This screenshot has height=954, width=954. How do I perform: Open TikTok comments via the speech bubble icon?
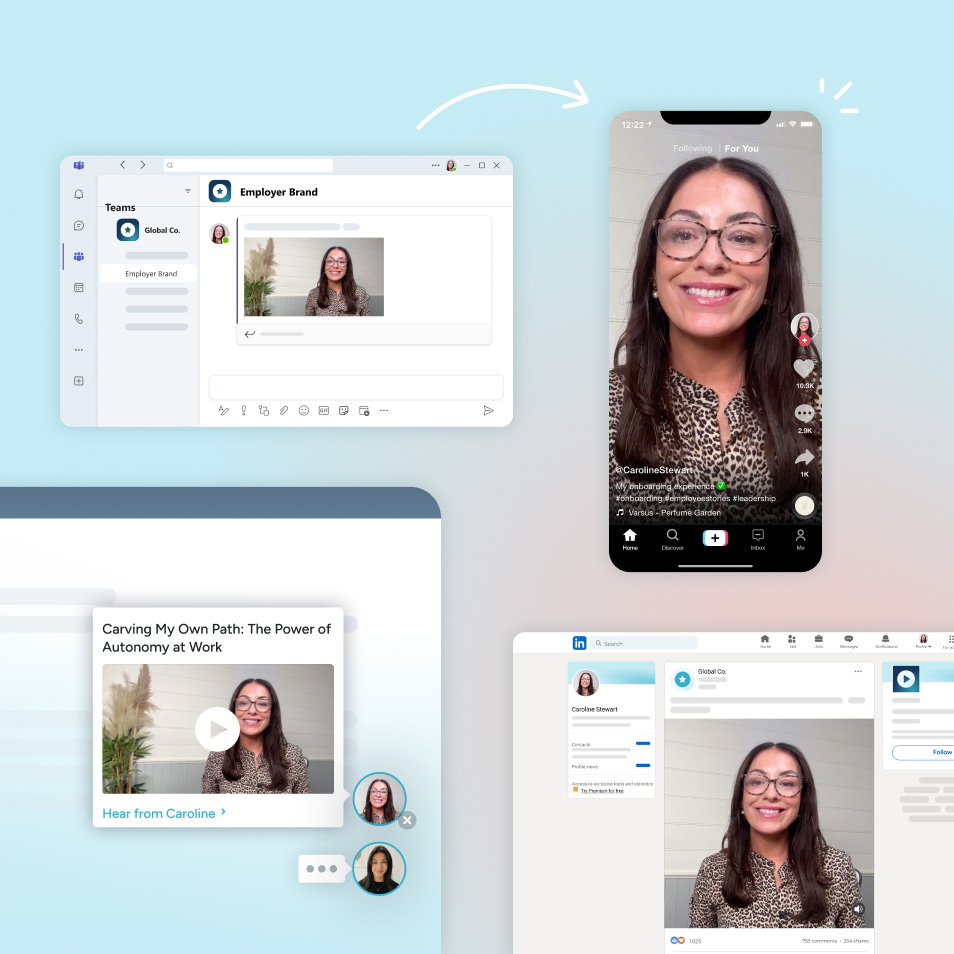click(x=804, y=413)
